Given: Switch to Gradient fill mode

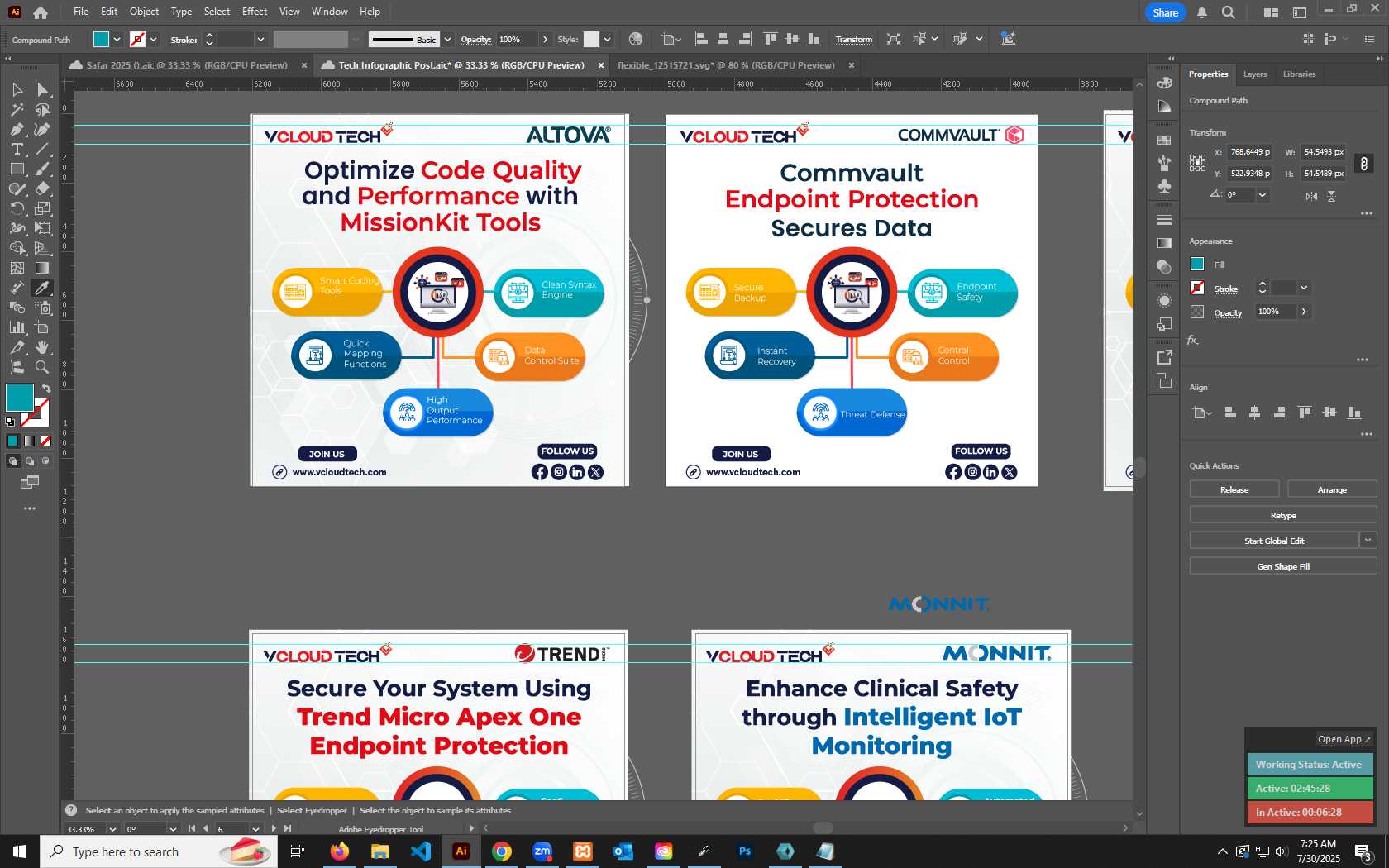Looking at the screenshot, I should point(29,441).
